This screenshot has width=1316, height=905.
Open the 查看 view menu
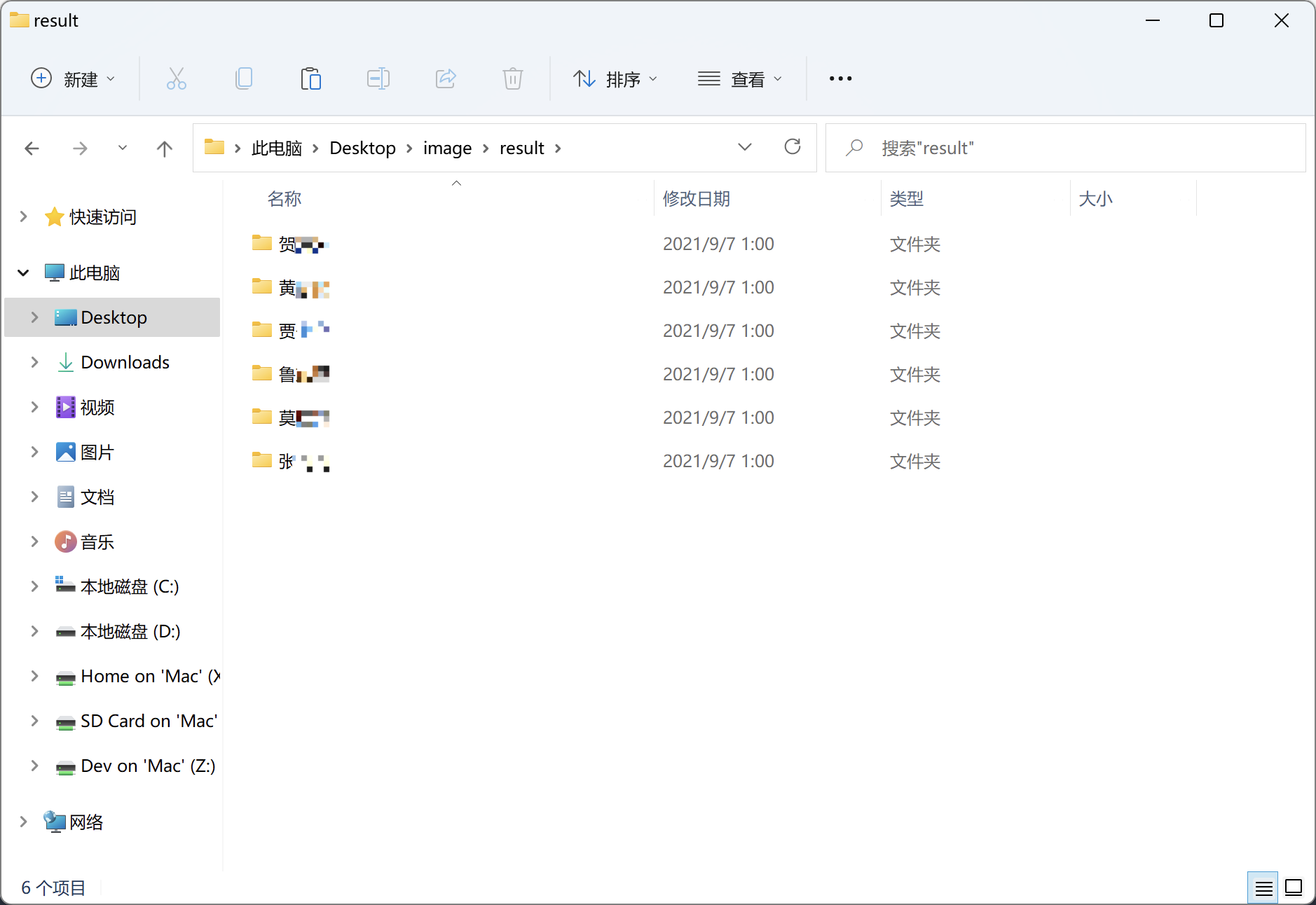739,79
